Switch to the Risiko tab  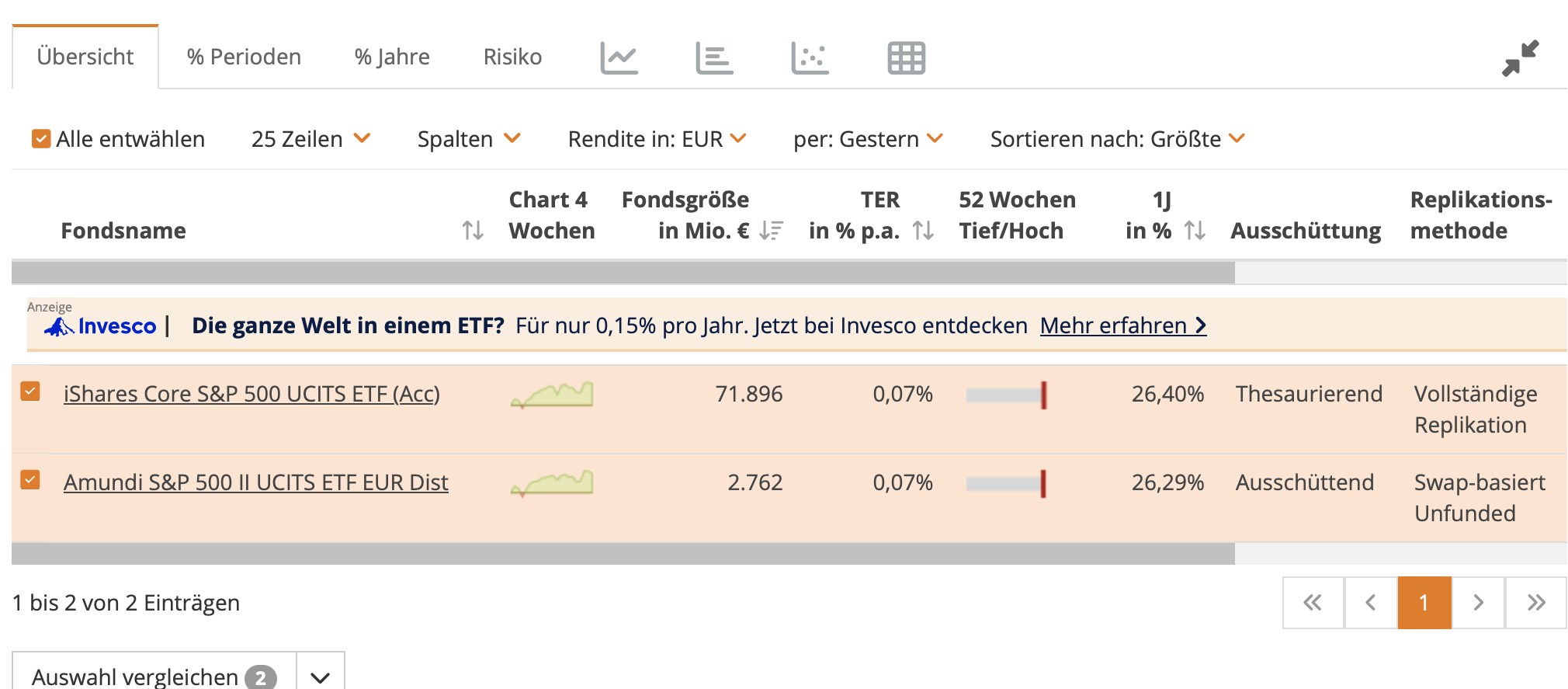pos(512,57)
